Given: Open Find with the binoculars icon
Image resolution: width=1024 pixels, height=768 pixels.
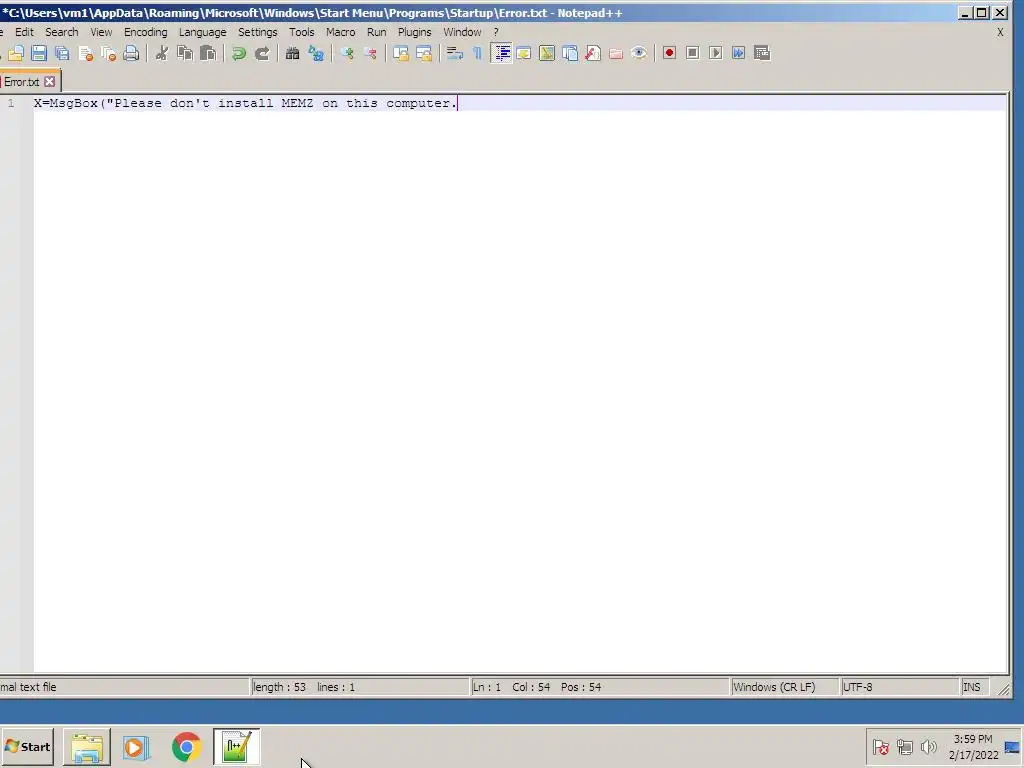Looking at the screenshot, I should pos(293,54).
